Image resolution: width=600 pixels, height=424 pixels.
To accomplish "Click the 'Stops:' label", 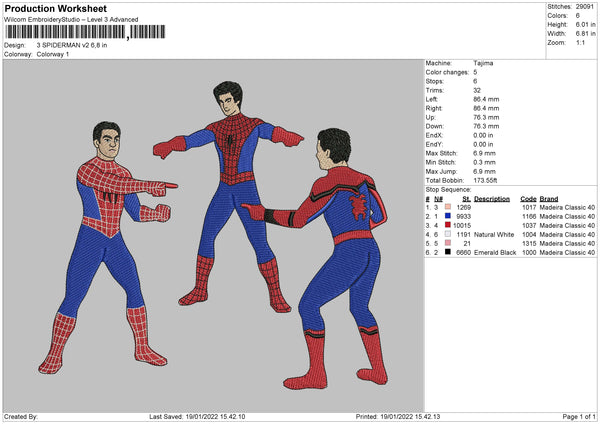I will [435, 81].
